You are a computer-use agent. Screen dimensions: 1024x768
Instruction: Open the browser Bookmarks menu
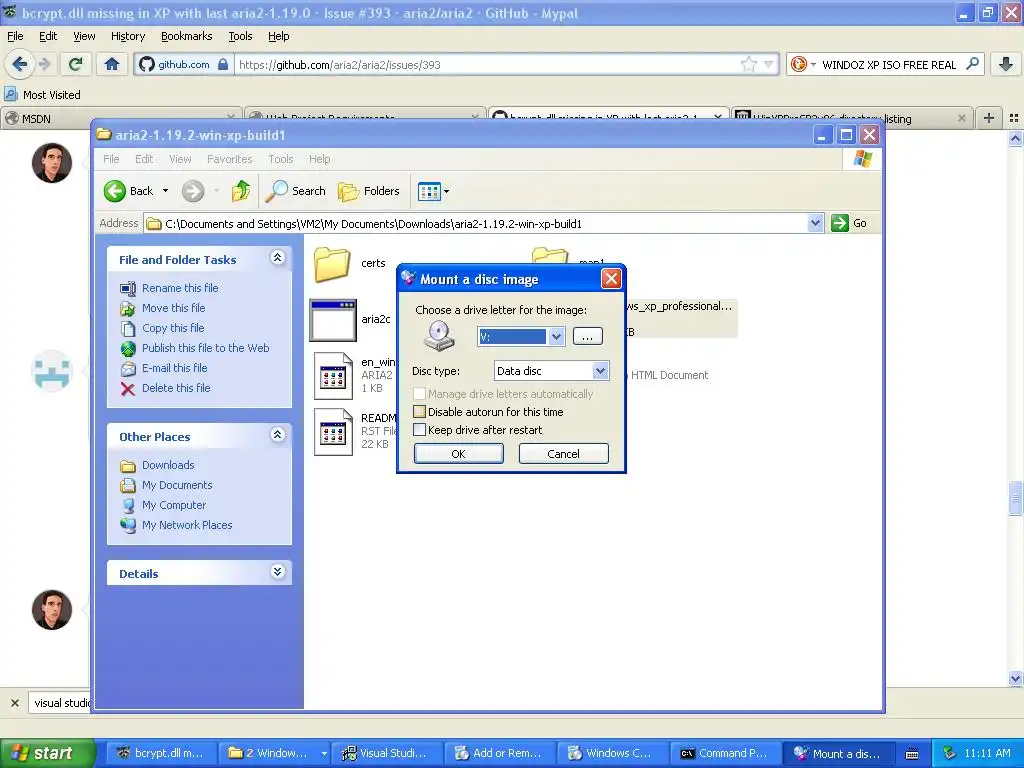click(187, 36)
